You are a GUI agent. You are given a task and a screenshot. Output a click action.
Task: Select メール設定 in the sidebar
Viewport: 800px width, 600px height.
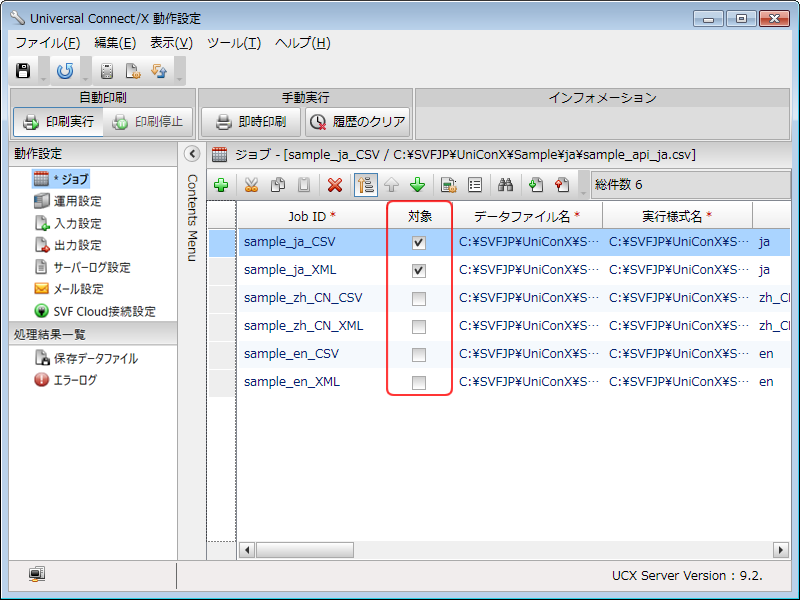click(x=68, y=289)
